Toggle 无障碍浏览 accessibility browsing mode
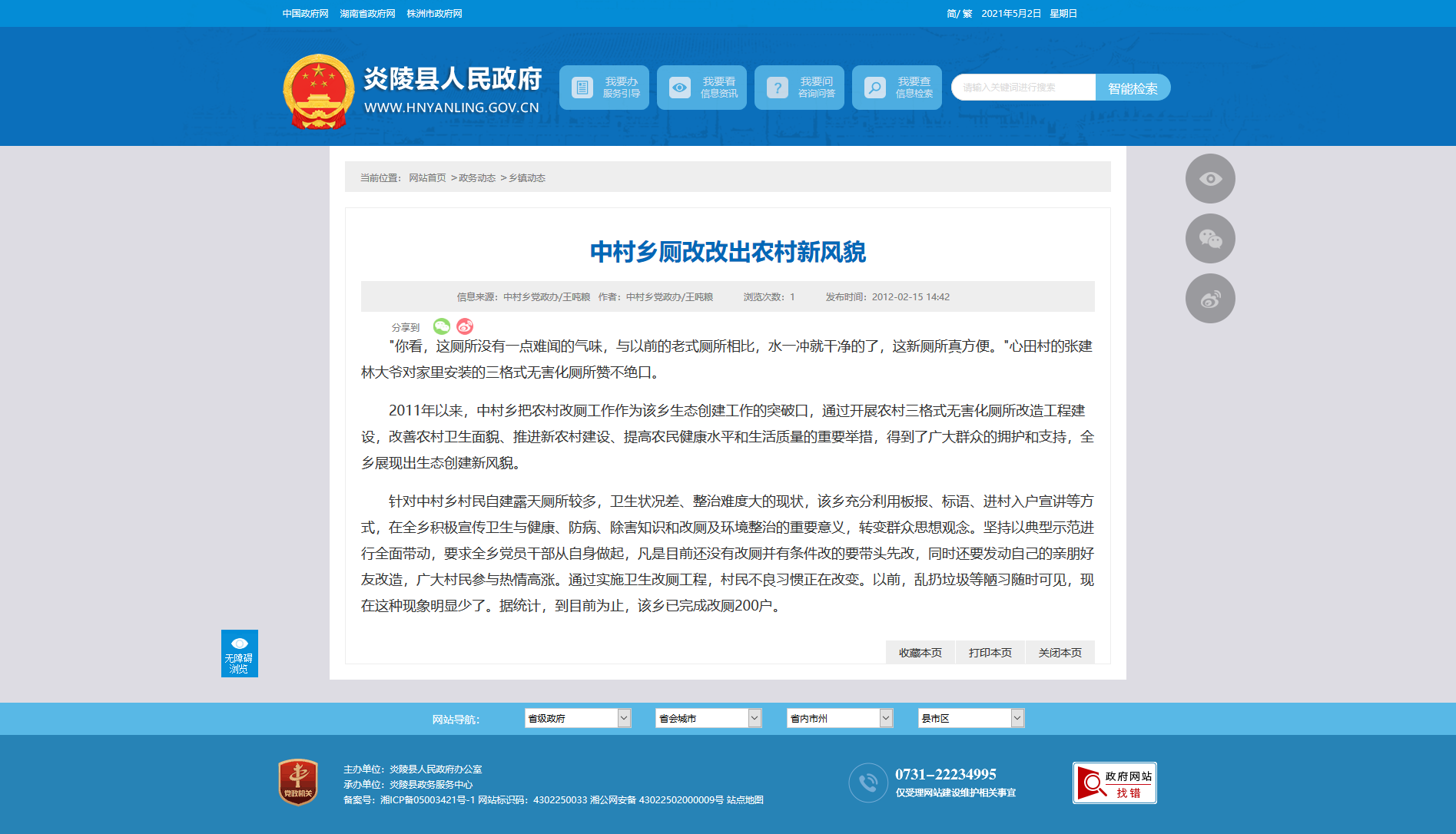This screenshot has height=834, width=1456. coord(239,654)
